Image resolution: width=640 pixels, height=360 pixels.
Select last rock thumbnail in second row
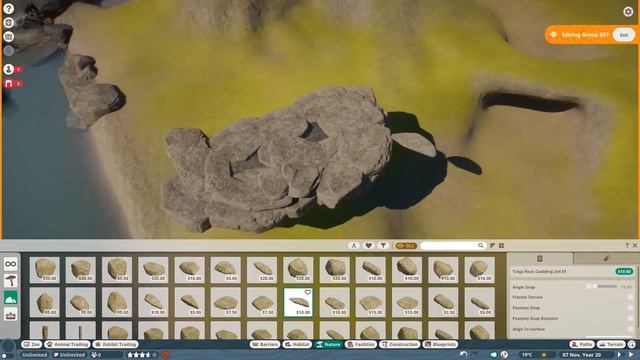click(x=480, y=302)
